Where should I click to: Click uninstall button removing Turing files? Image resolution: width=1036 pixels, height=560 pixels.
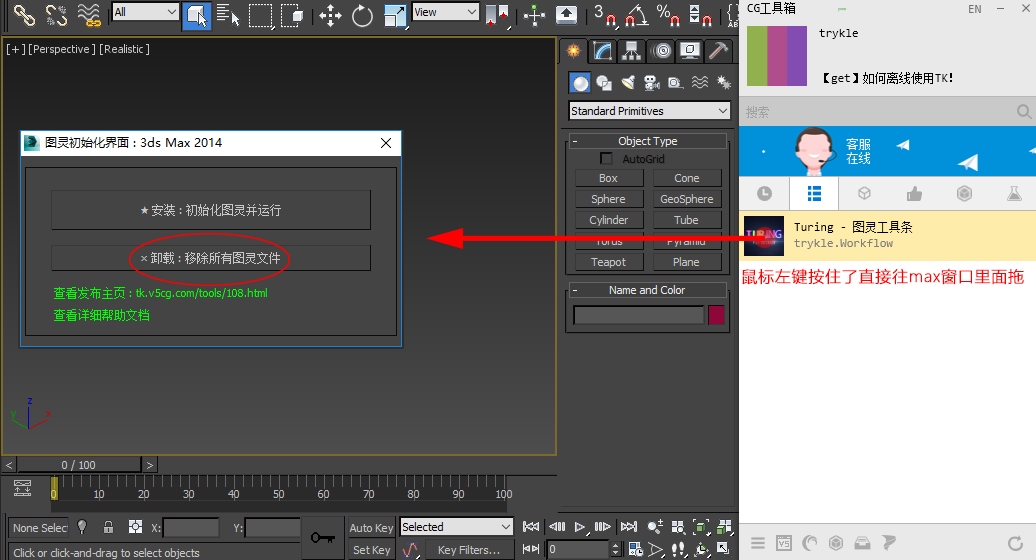(x=211, y=258)
